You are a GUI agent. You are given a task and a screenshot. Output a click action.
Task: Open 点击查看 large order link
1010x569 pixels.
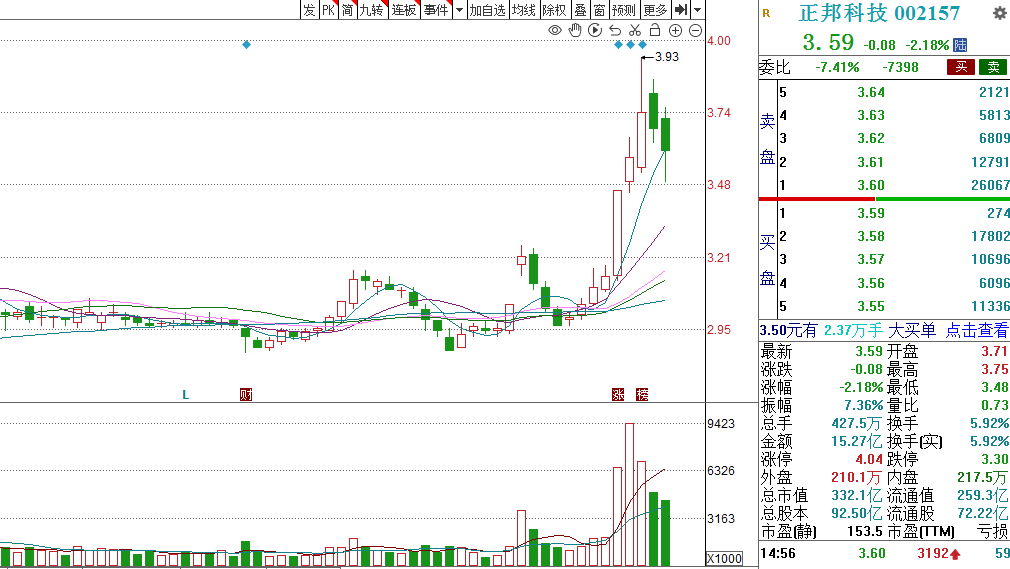pyautogui.click(x=977, y=331)
